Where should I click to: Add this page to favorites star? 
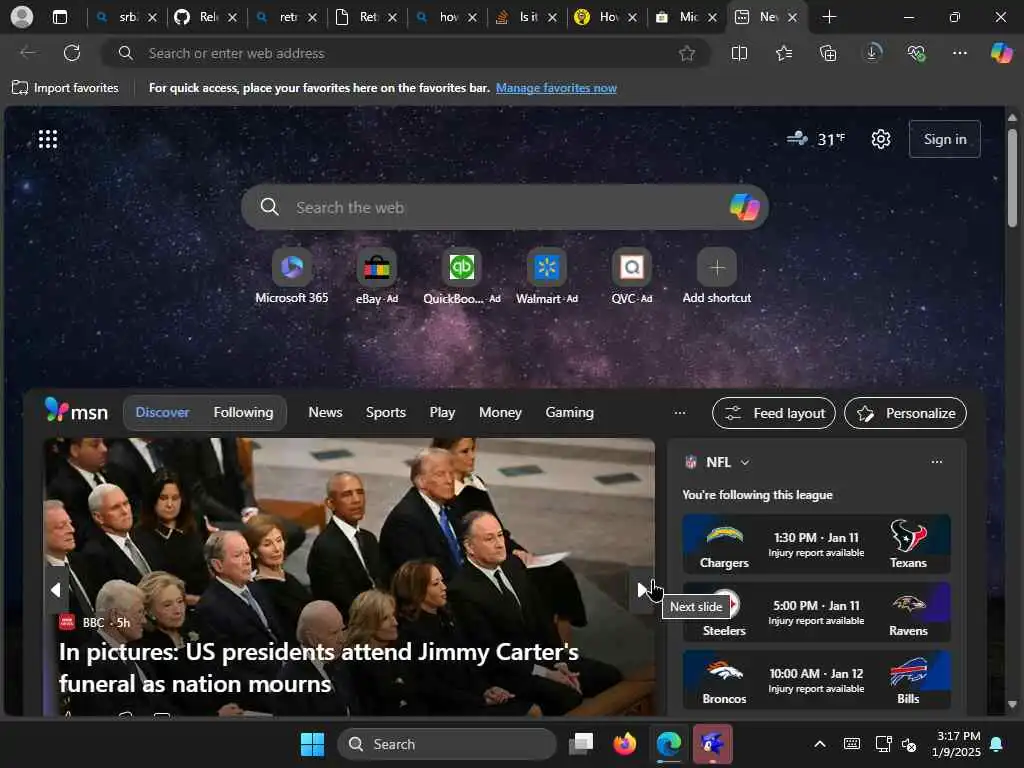tap(686, 53)
